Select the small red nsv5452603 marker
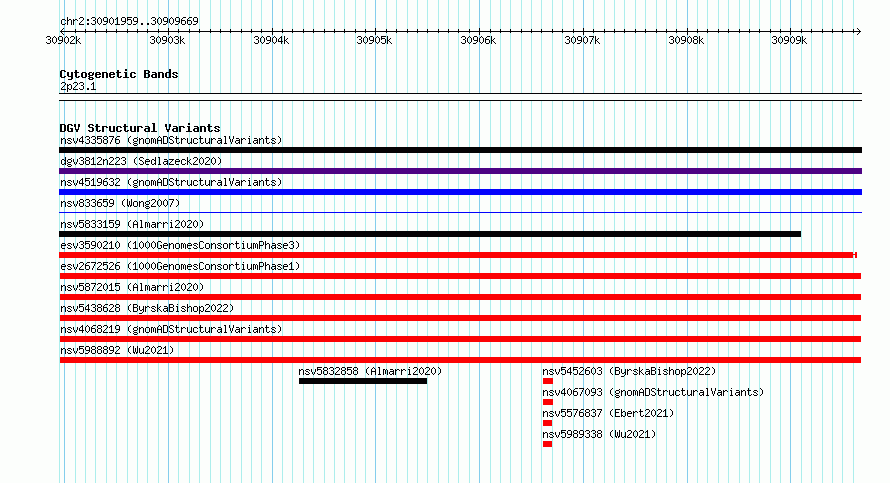The image size is (890, 483). pyautogui.click(x=548, y=381)
